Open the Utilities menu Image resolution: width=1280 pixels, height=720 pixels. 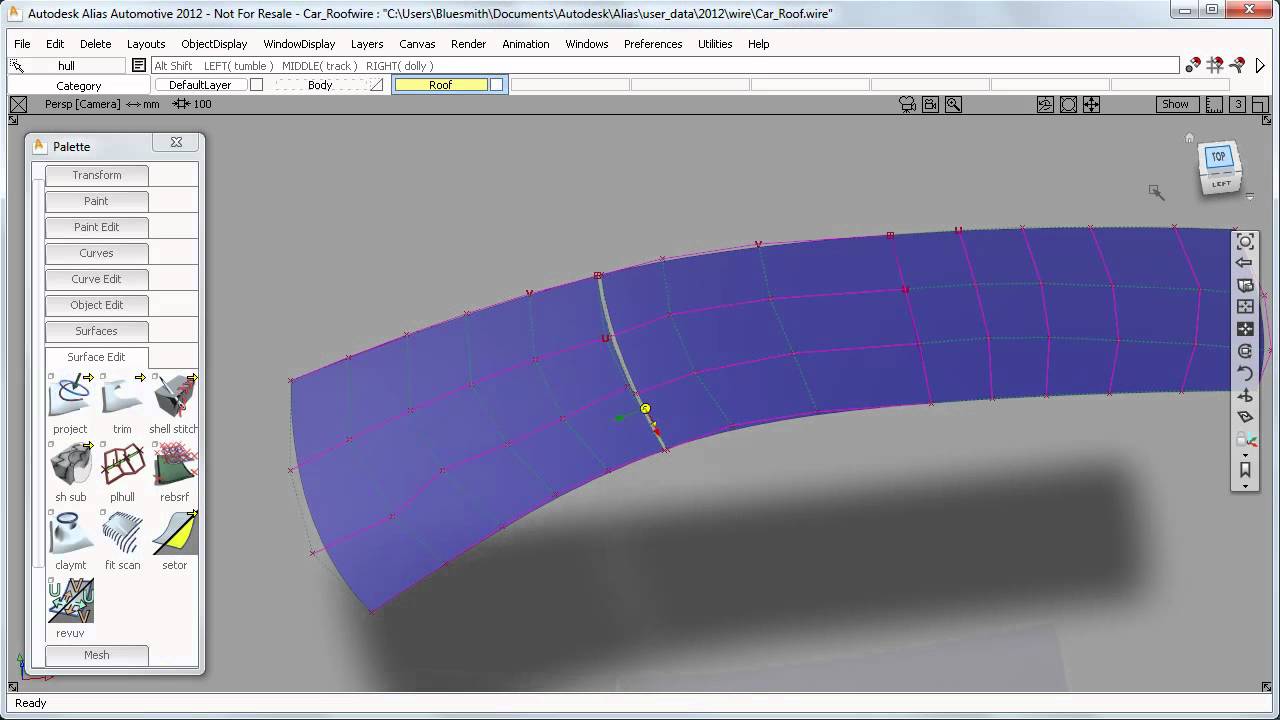tap(715, 44)
